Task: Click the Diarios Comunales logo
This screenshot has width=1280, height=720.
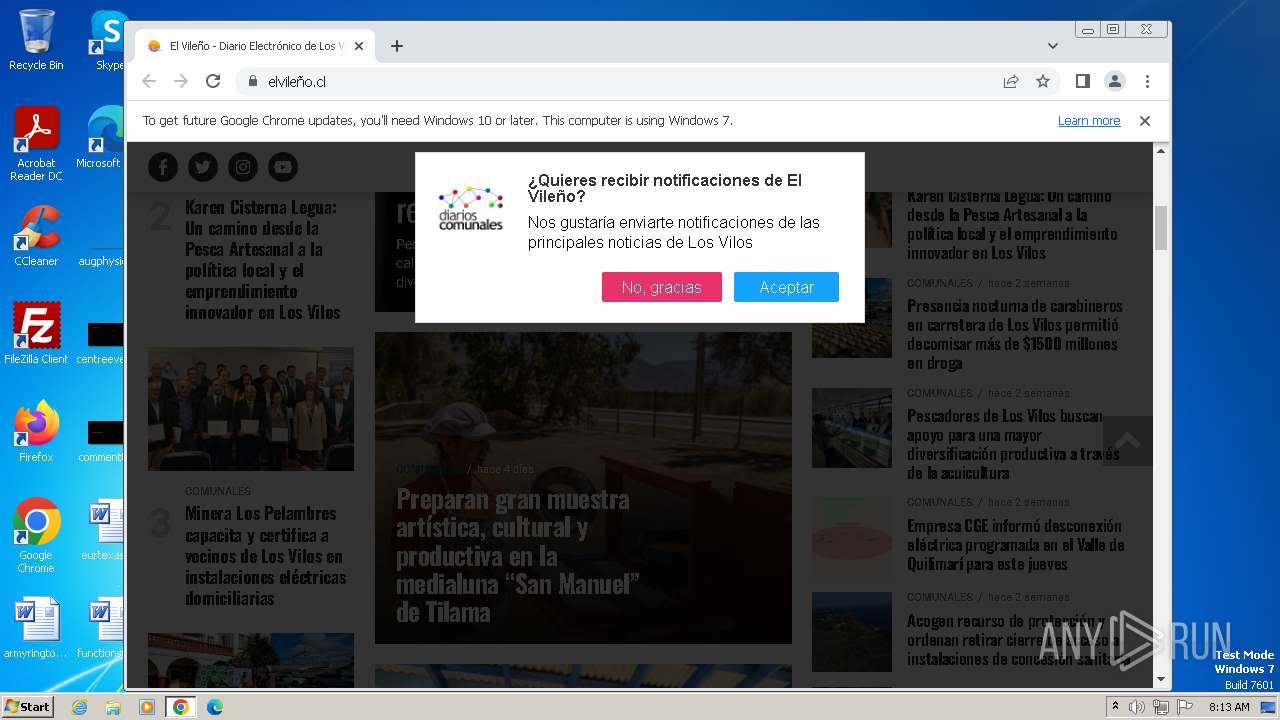Action: pos(471,208)
